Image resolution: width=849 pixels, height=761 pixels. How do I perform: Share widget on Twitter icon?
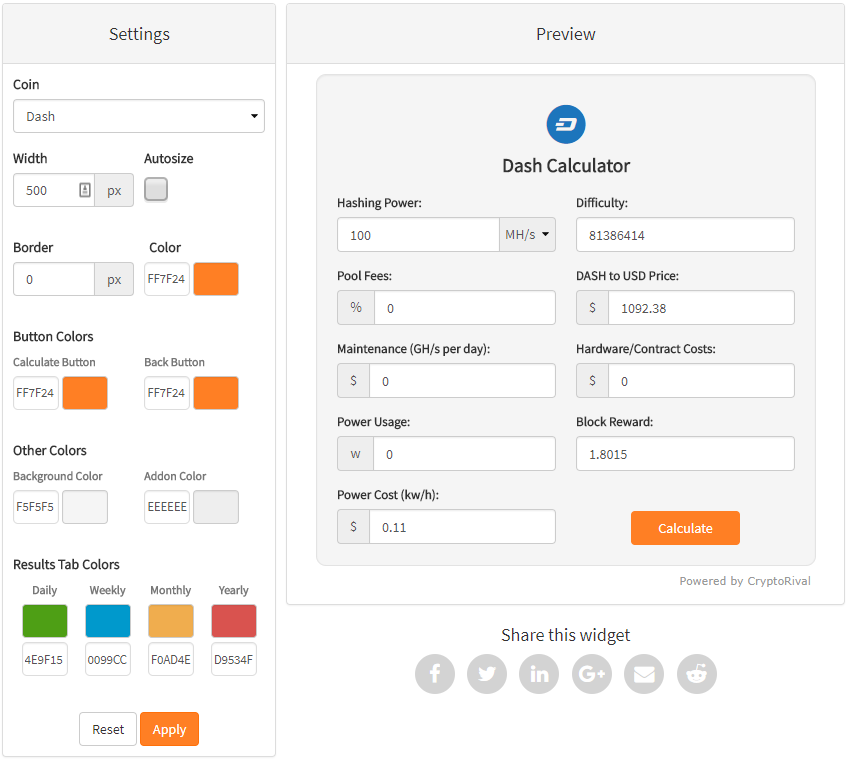[x=487, y=674]
